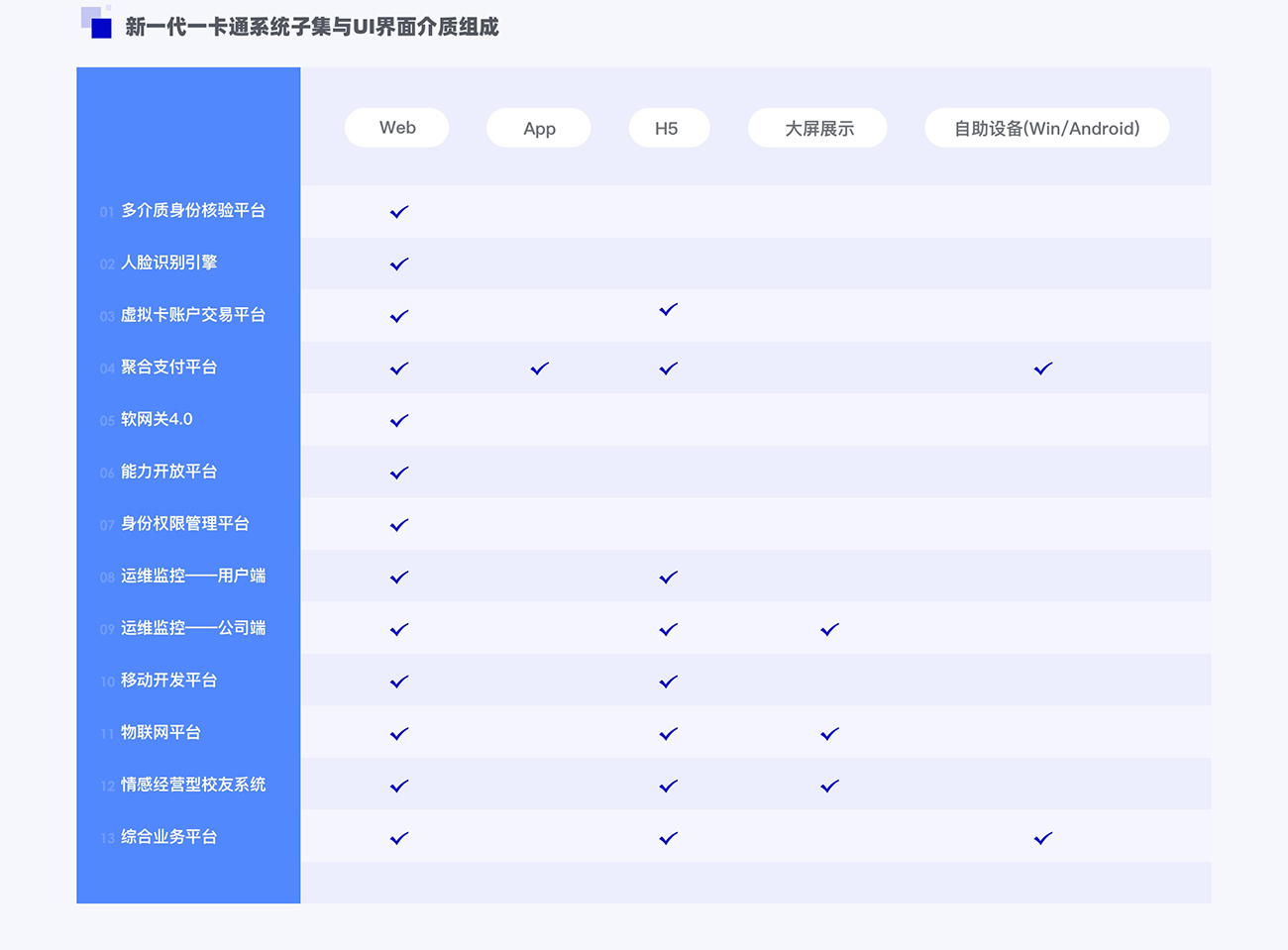Viewport: 1288px width, 950px height.
Task: Click the Web checkmark for 物联网平台
Action: [399, 733]
